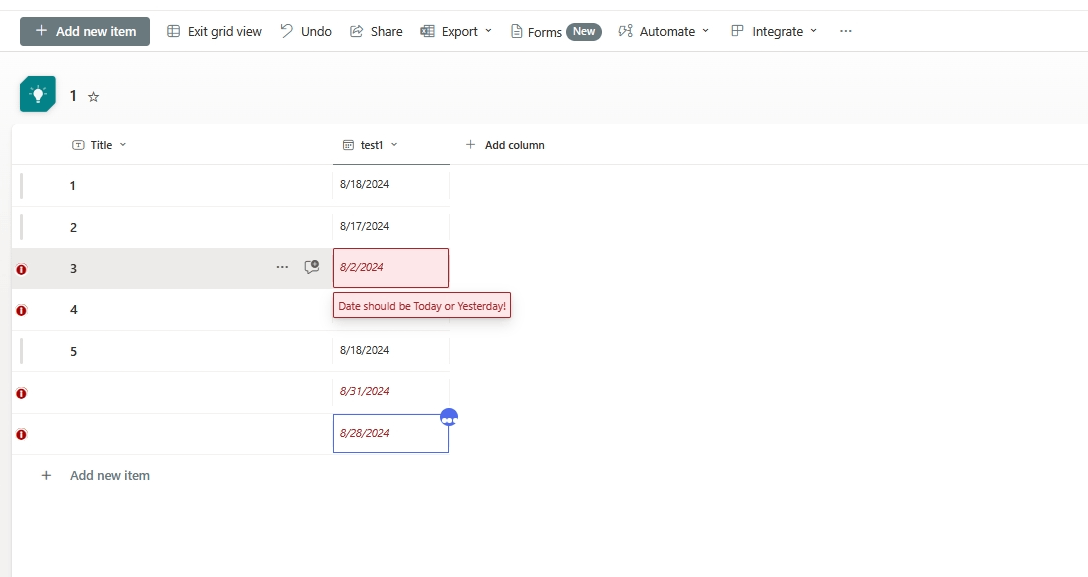Select the 8/31/2024 date cell
Image resolution: width=1088 pixels, height=577 pixels.
tap(391, 392)
